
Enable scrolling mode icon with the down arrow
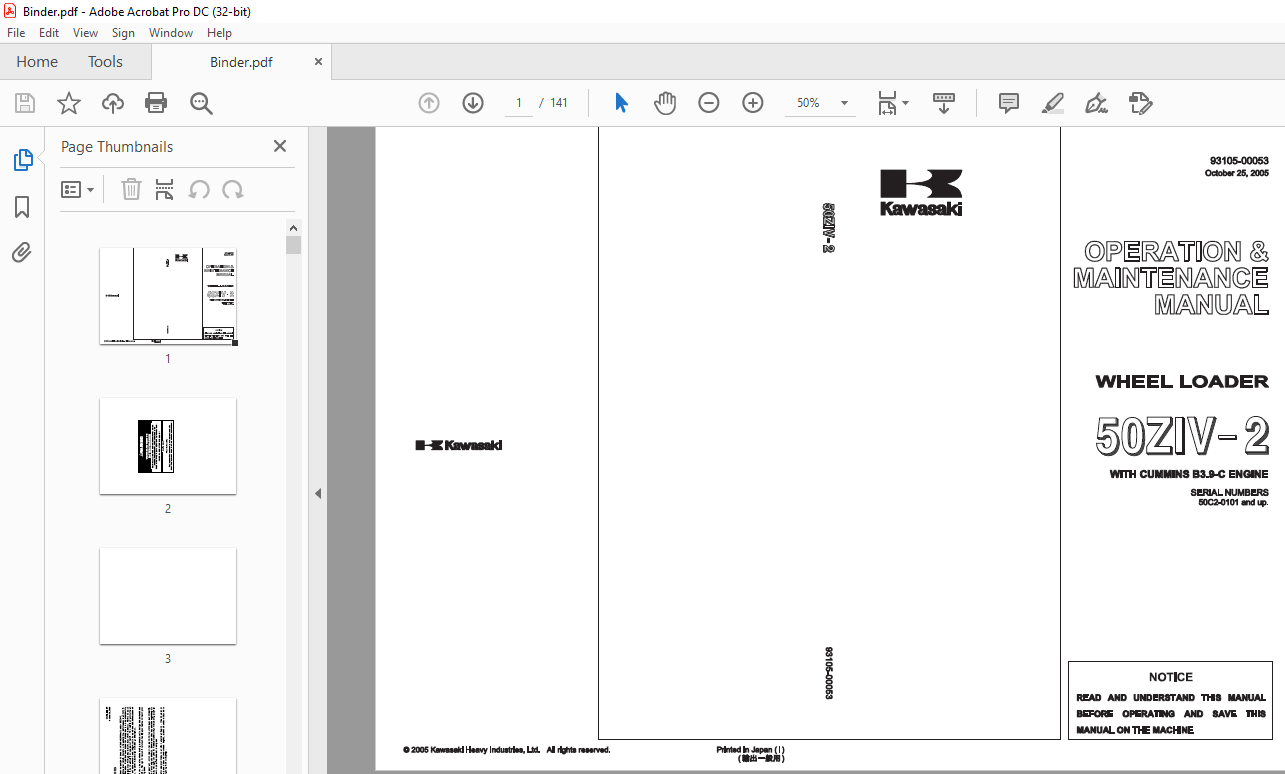(944, 103)
